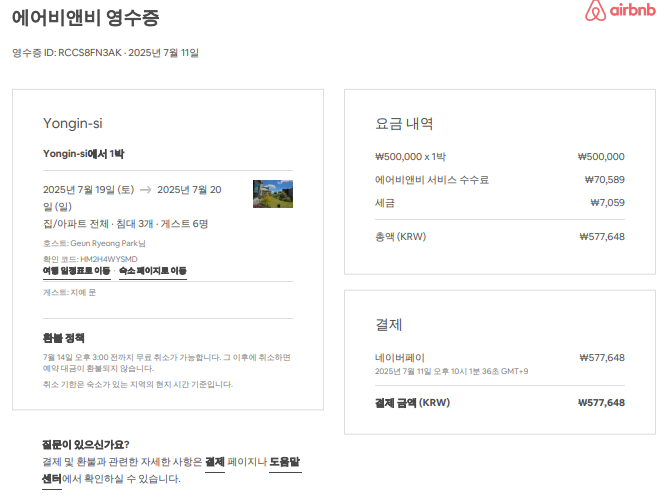671x498 pixels.
Task: Click the payment timestamp with GMT+9
Action: 451,371
